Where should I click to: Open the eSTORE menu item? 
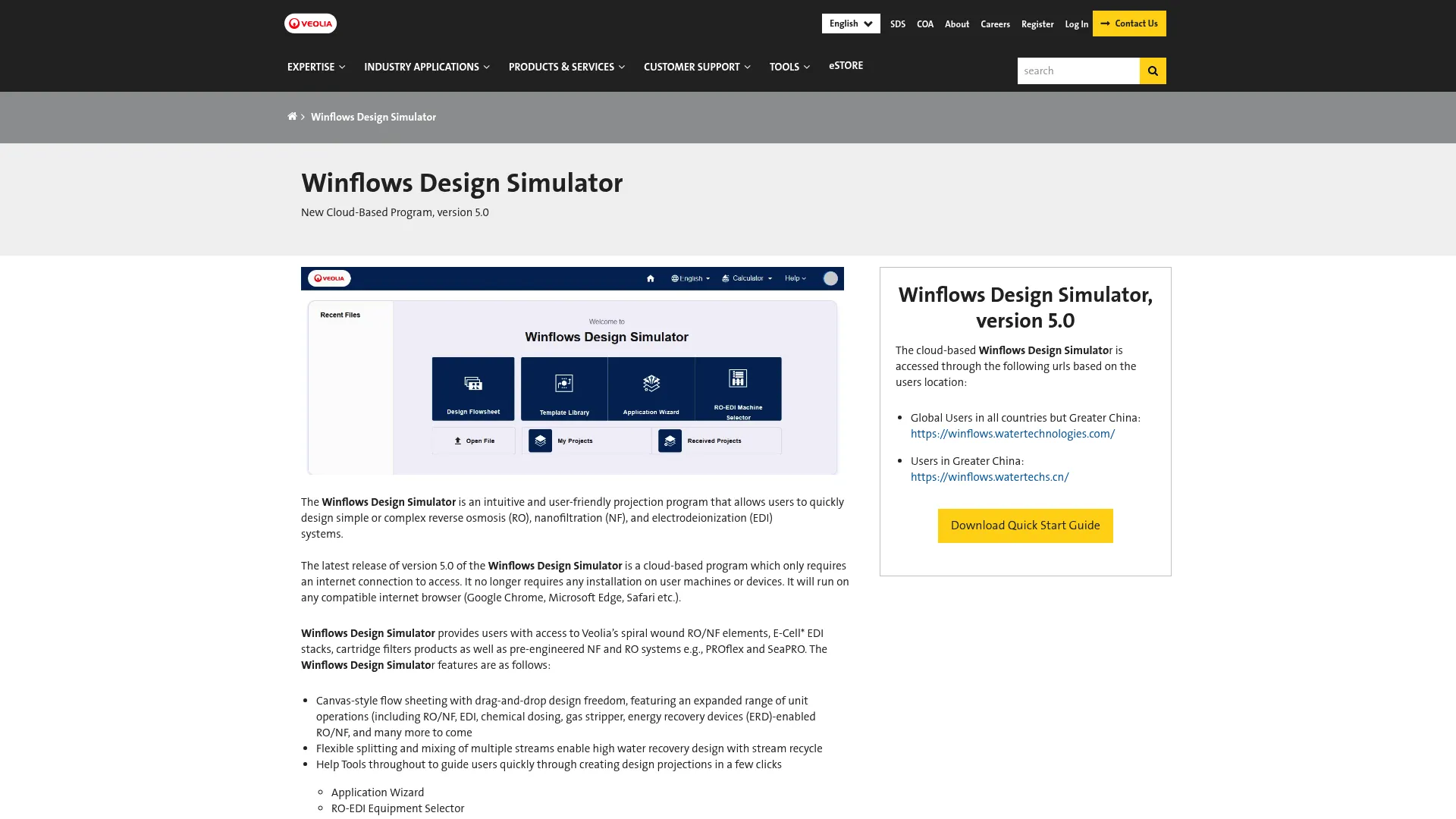click(846, 66)
